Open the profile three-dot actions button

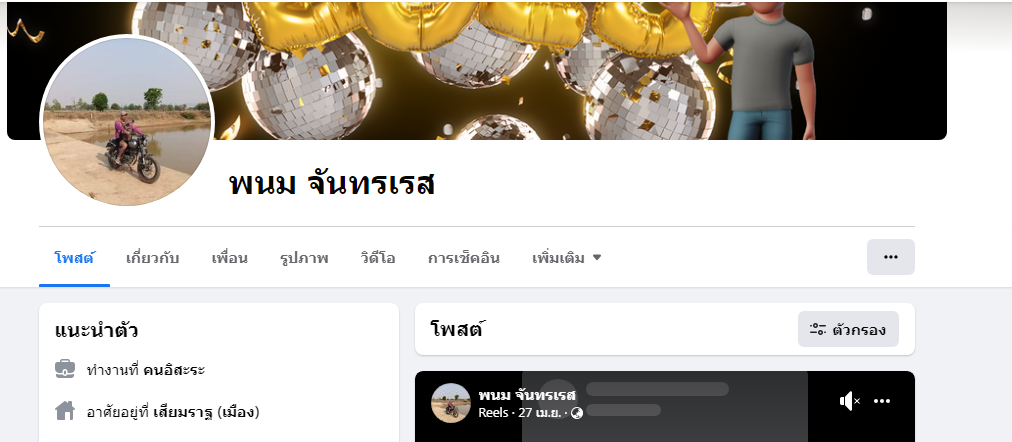click(891, 257)
